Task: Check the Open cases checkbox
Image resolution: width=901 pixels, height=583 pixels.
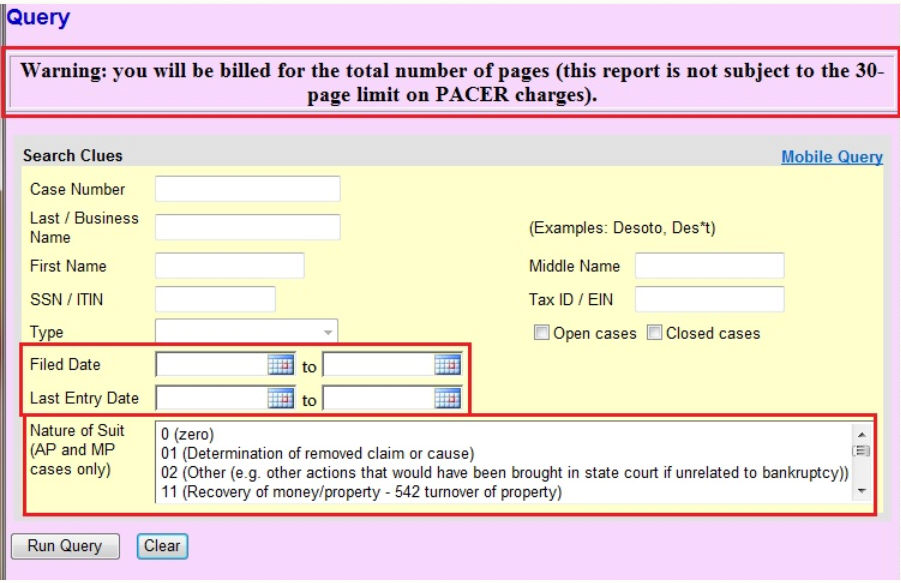Action: [x=541, y=334]
